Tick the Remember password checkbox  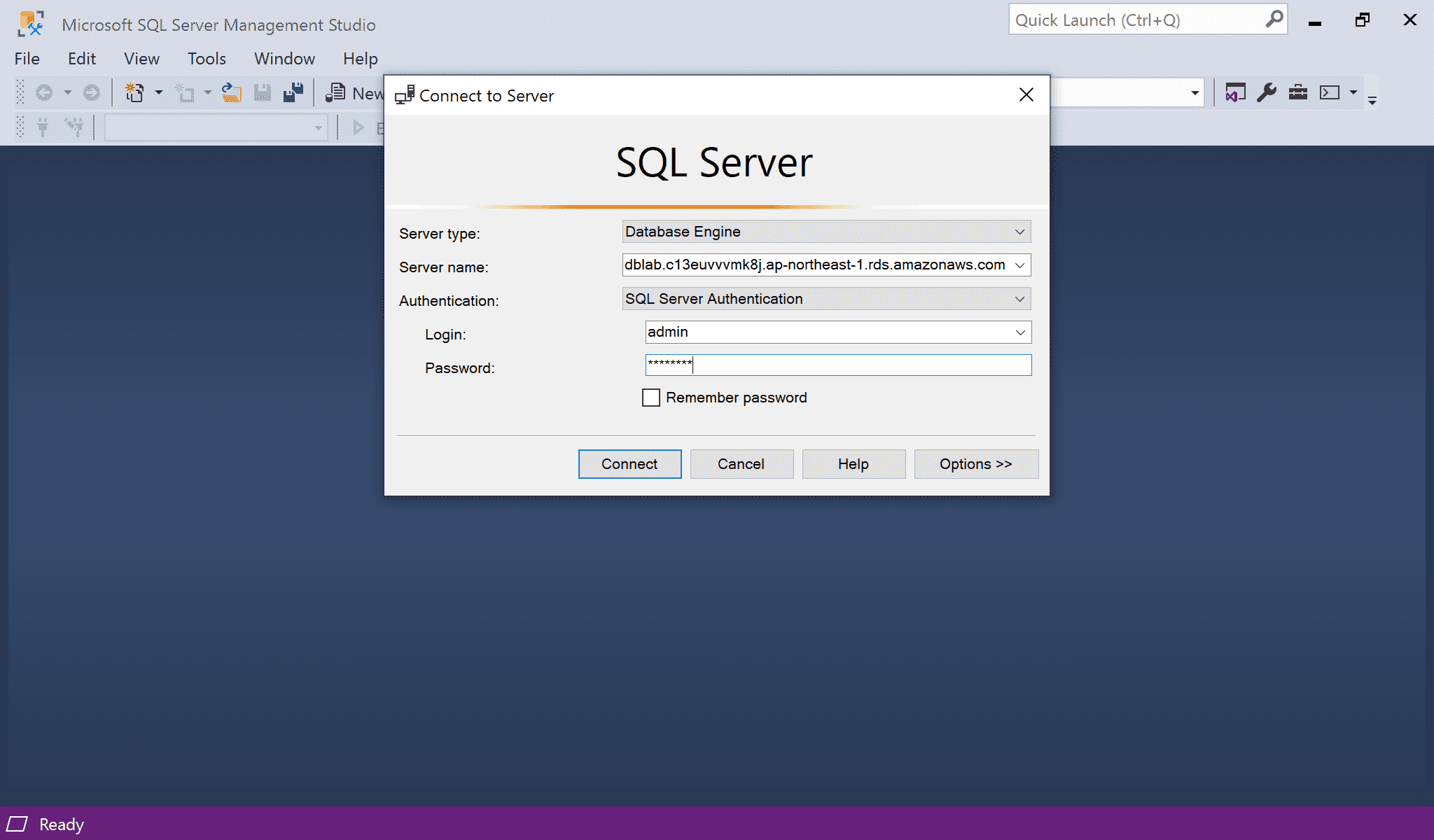click(x=651, y=398)
